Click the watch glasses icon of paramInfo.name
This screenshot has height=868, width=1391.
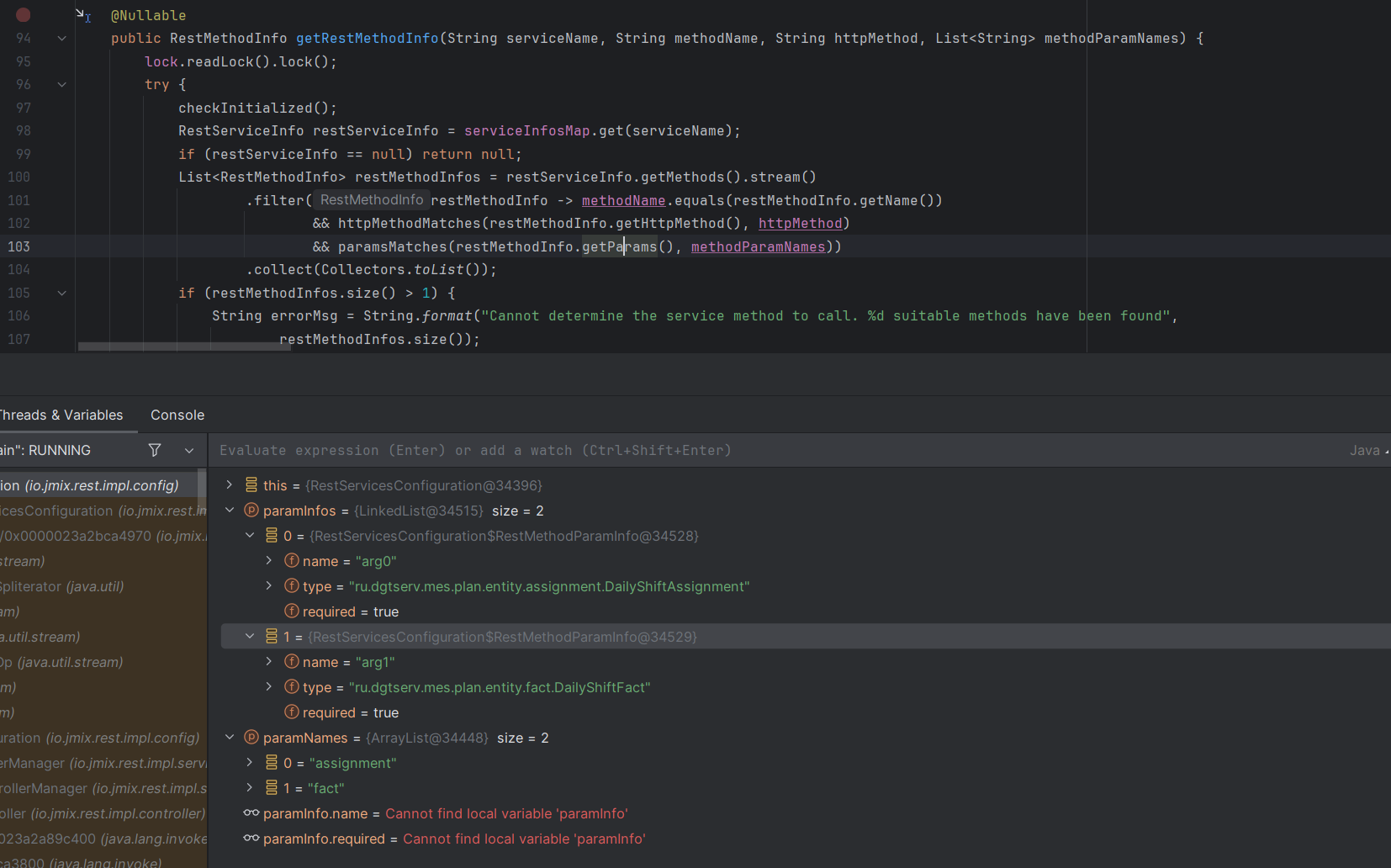coord(251,813)
